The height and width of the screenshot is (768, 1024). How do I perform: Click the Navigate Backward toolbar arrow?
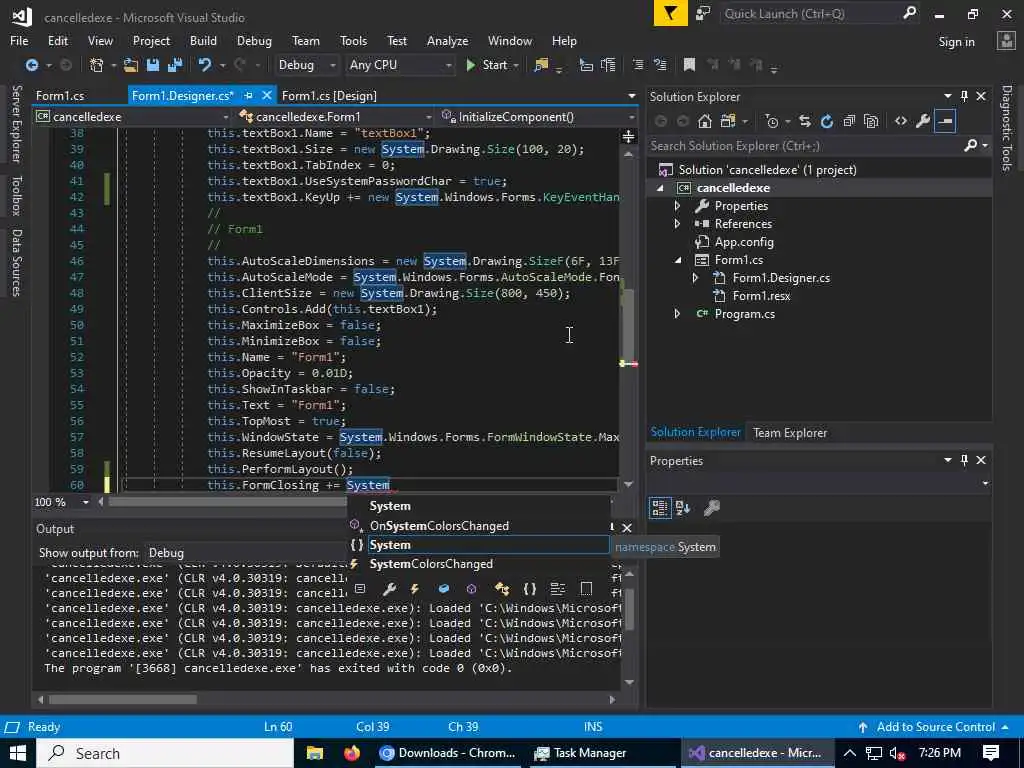pos(31,65)
